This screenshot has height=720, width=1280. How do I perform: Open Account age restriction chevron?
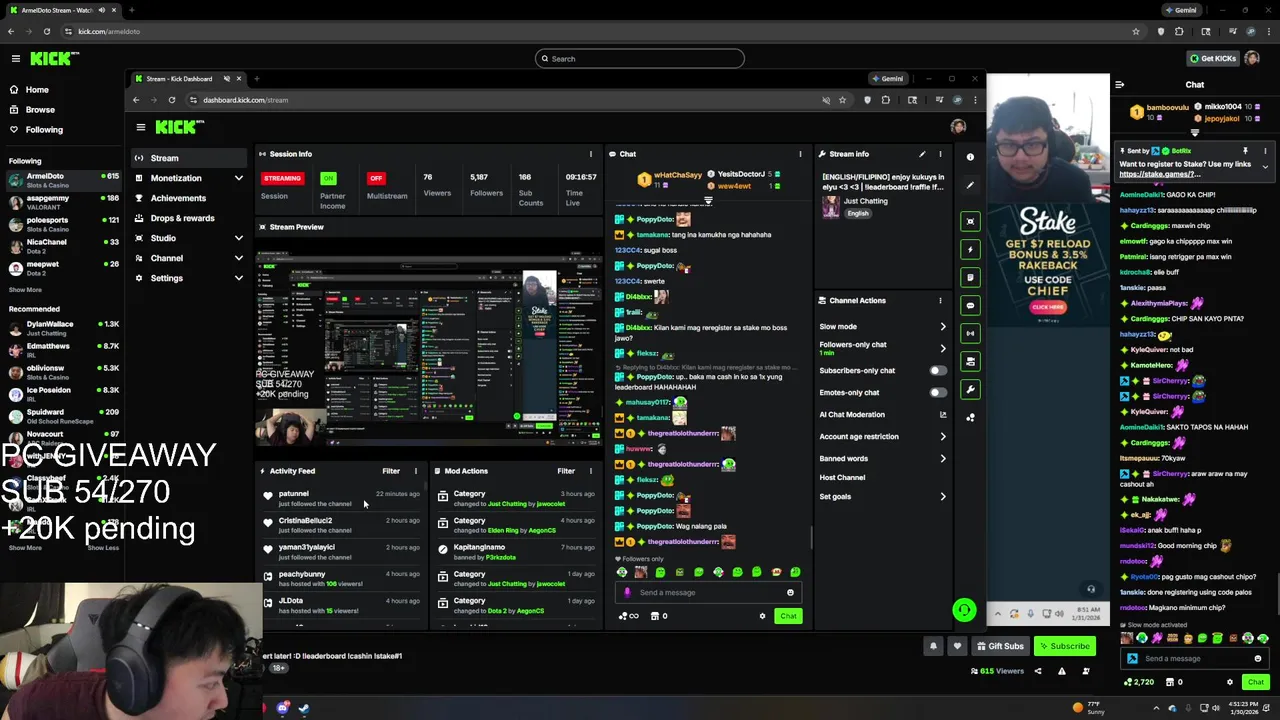[942, 436]
